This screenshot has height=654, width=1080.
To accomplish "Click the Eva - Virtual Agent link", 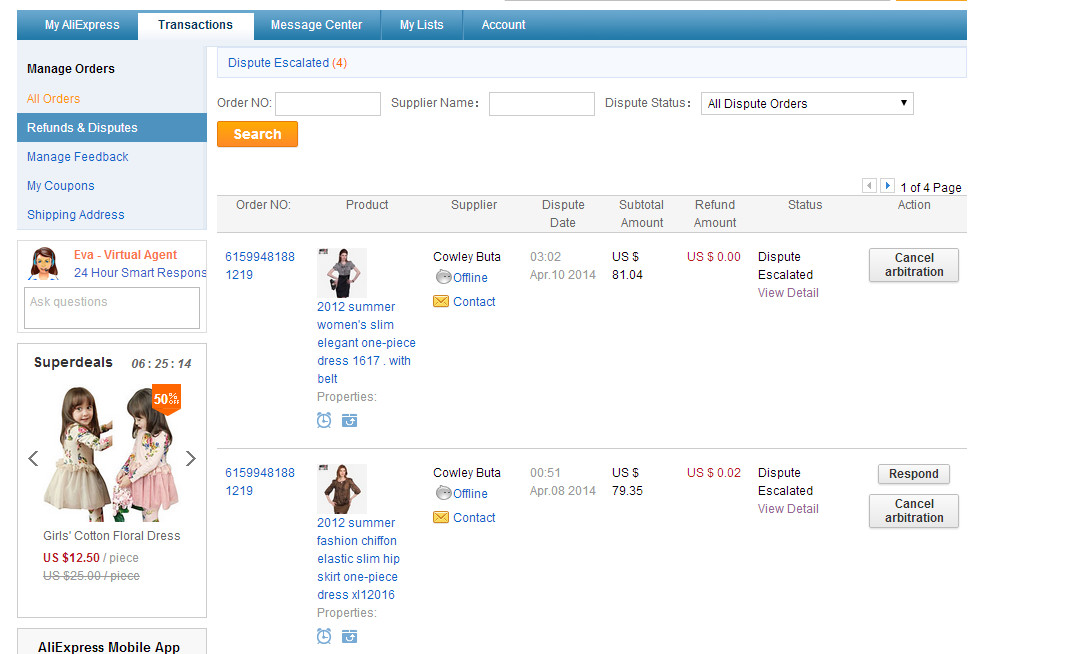I will (125, 255).
